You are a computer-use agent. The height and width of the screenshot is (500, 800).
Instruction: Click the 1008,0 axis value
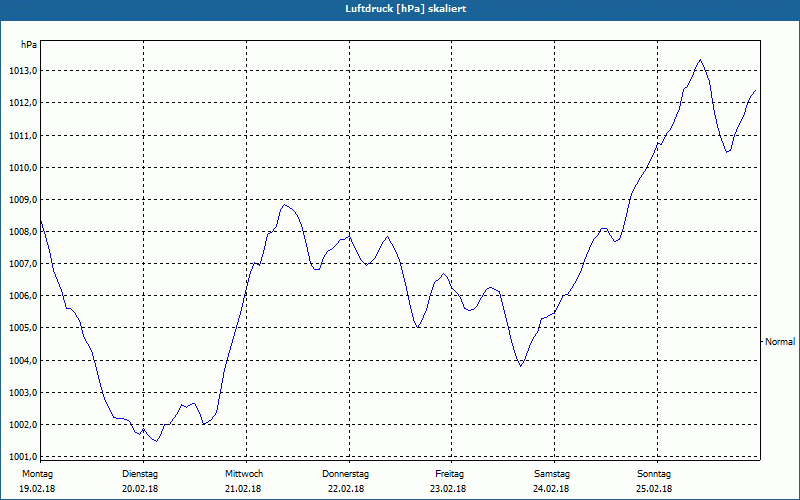[23, 232]
